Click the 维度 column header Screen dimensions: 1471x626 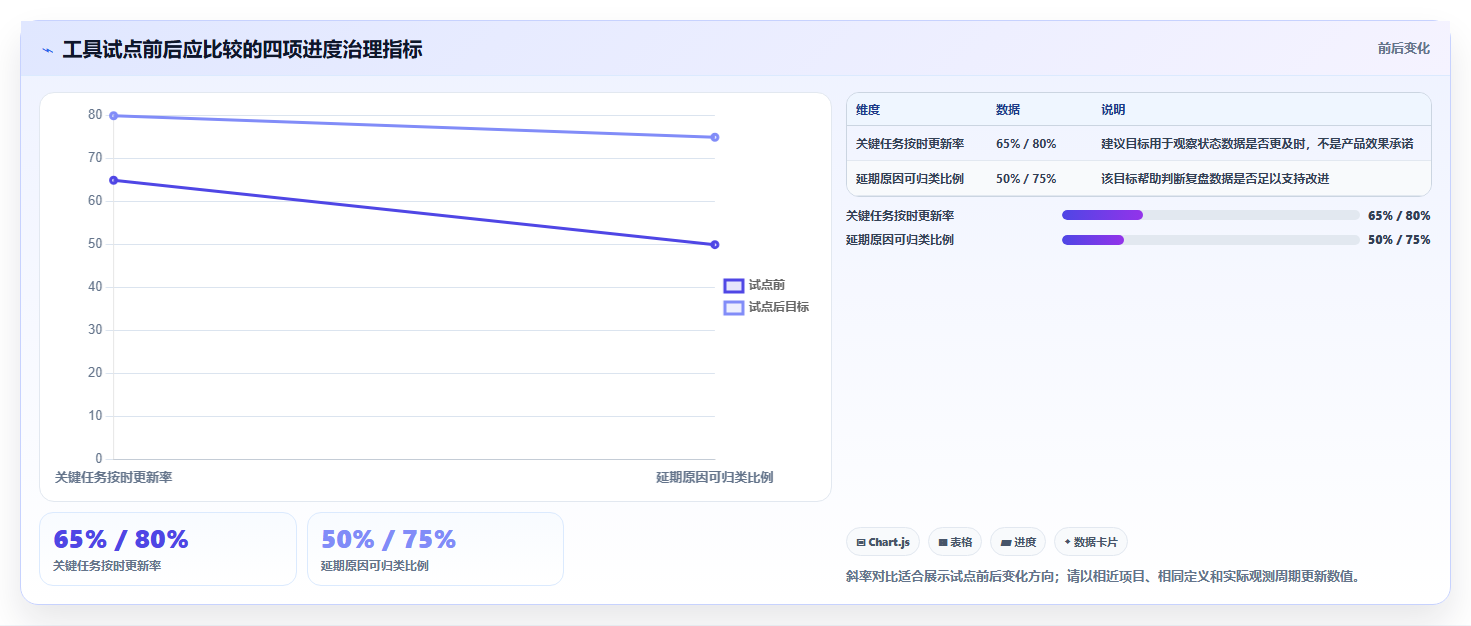click(x=868, y=110)
